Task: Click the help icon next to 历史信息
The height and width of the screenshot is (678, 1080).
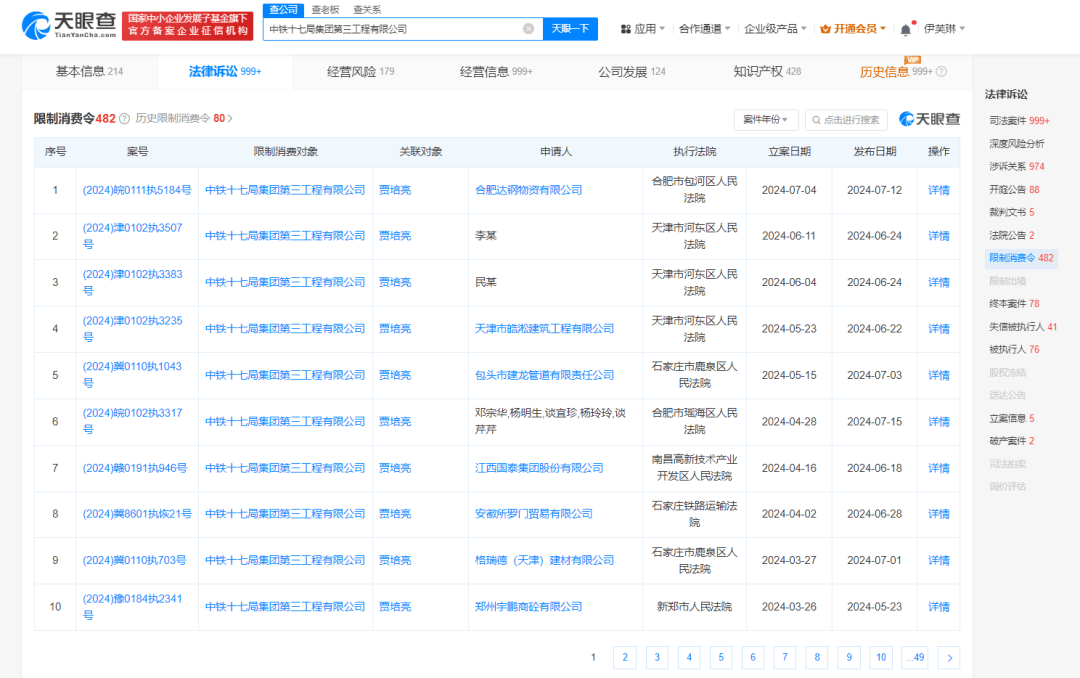Action: click(x=941, y=72)
